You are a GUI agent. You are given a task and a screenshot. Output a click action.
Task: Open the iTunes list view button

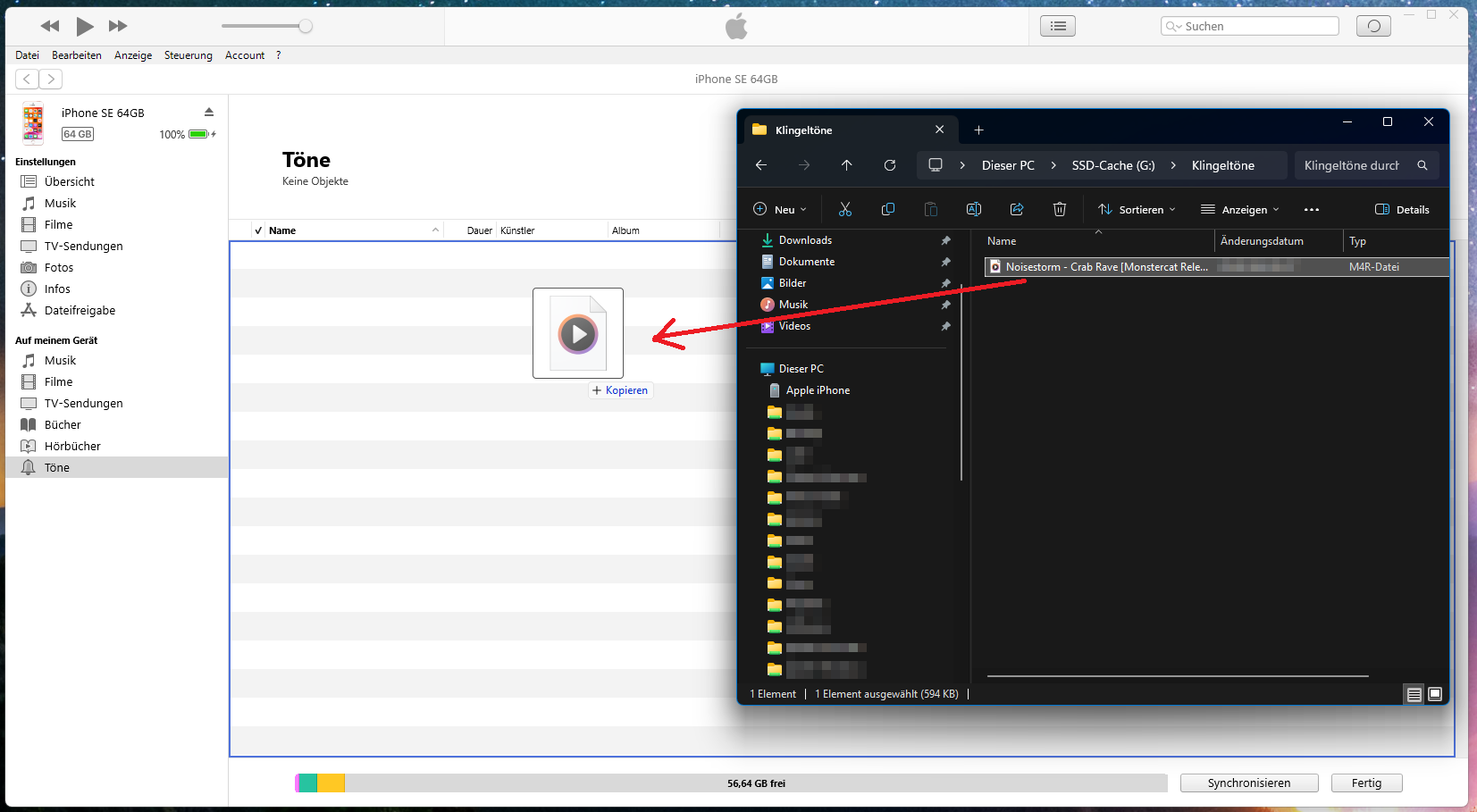[1057, 27]
